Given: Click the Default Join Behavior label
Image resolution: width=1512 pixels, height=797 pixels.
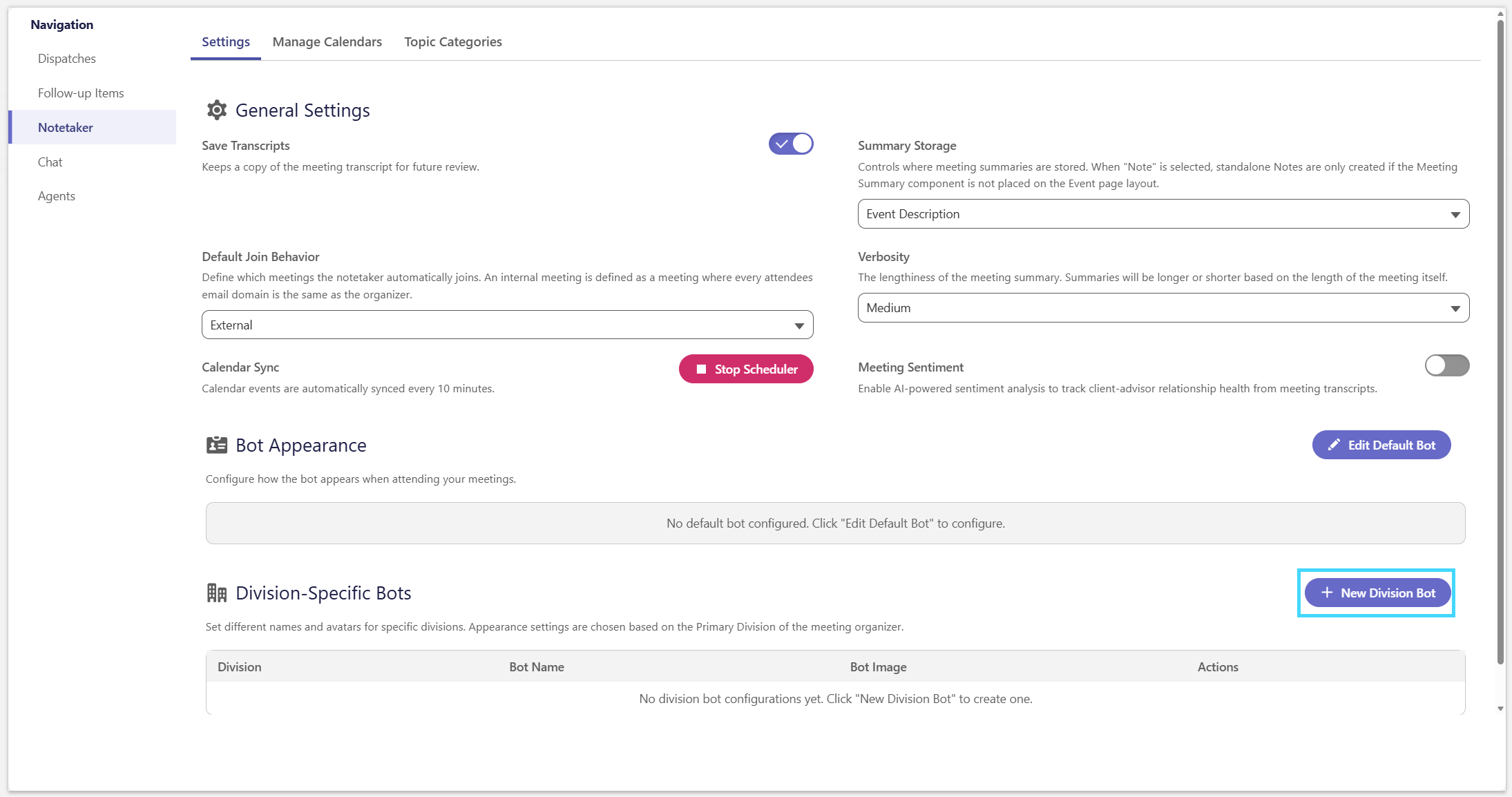Looking at the screenshot, I should (260, 256).
